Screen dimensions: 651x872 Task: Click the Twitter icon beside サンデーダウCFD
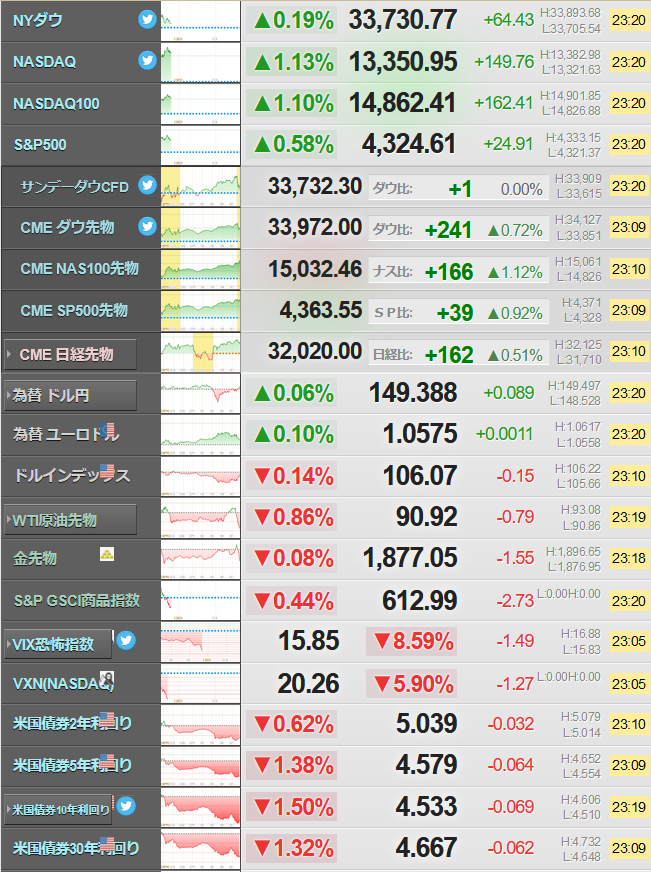point(147,184)
